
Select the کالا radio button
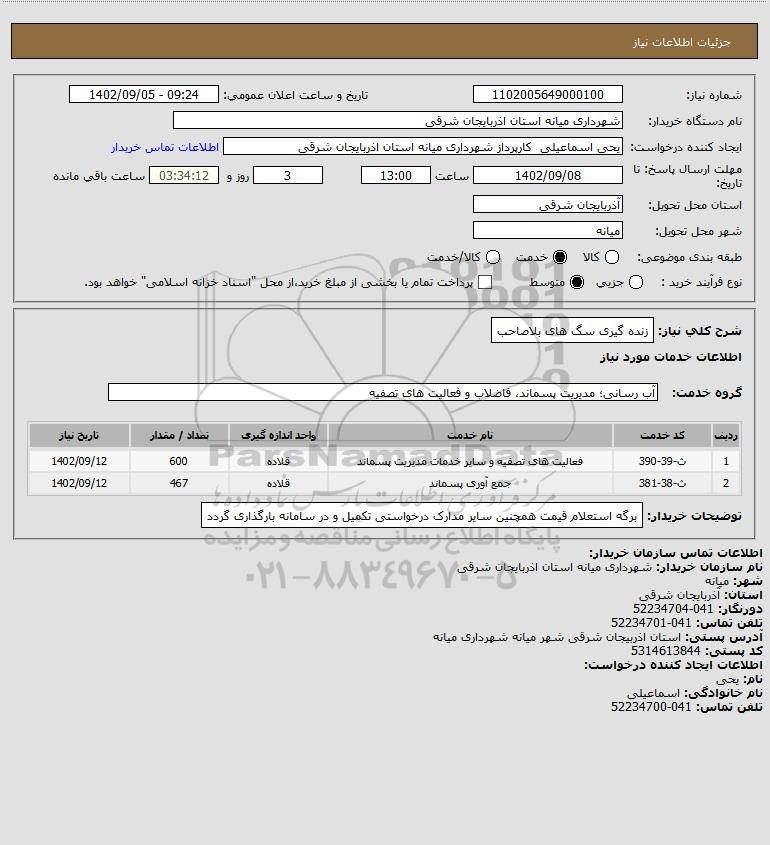coord(612,258)
